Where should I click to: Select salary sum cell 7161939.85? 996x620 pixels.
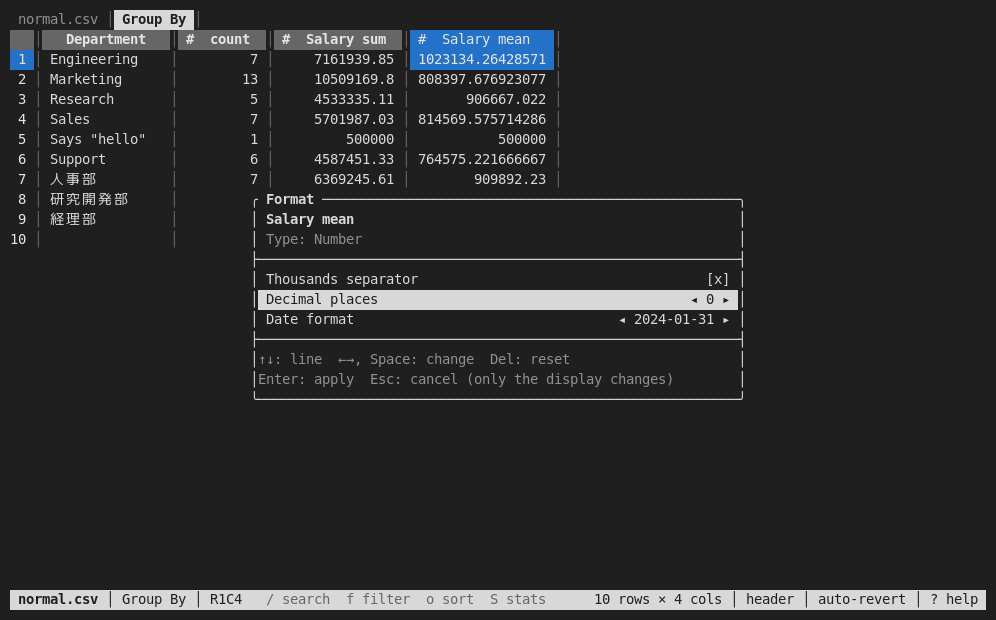pos(354,60)
